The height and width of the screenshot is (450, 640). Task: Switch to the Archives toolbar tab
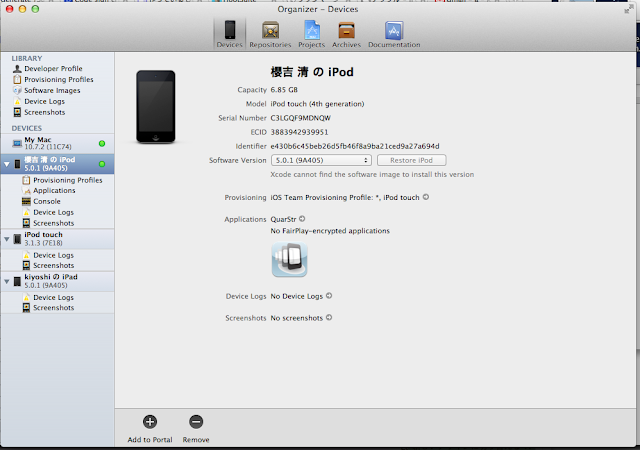[346, 34]
